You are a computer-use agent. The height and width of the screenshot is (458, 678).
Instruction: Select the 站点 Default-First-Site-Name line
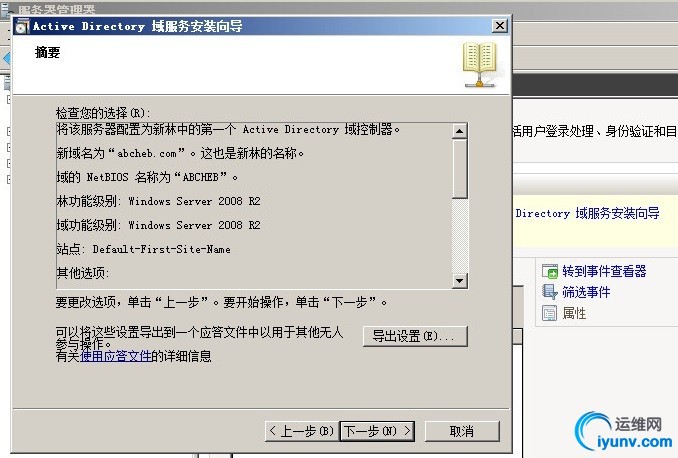[x=143, y=249]
